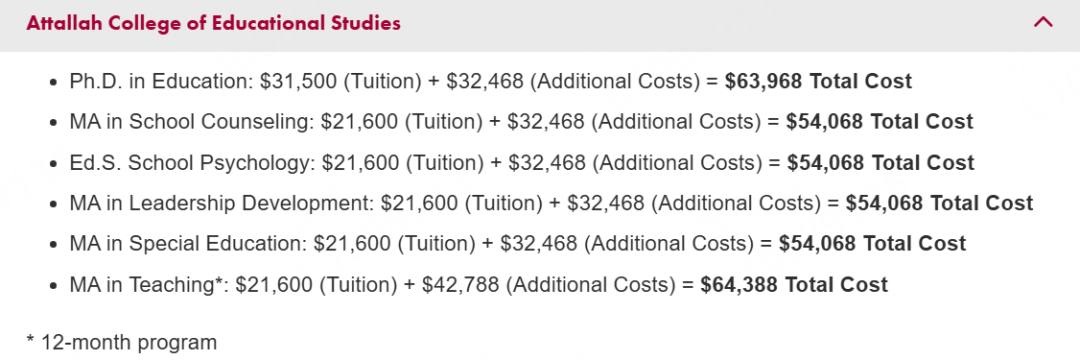Click the $31,500 tuition amount
Screen dimensions: 1080x360
tap(299, 81)
